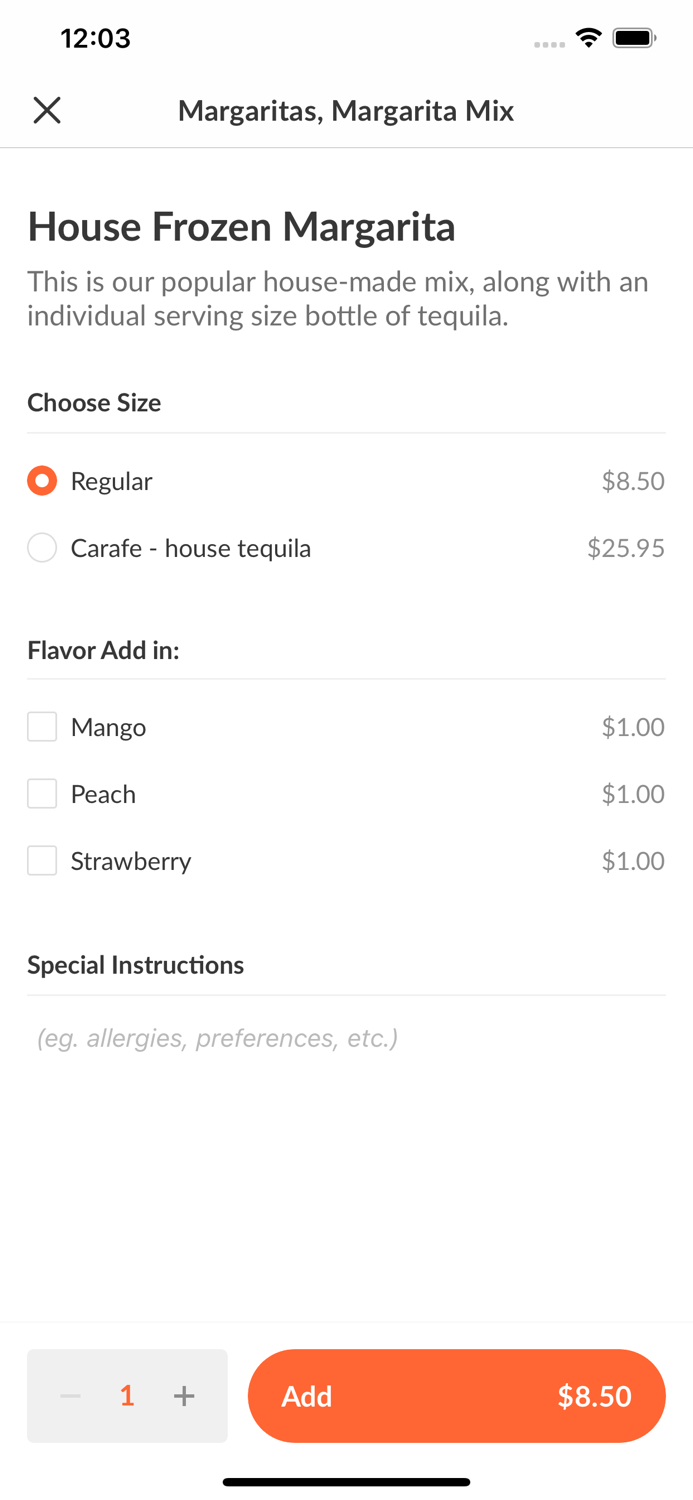Tap the $8.50 price on the Add button
This screenshot has height=1500, width=693.
[x=595, y=1396]
